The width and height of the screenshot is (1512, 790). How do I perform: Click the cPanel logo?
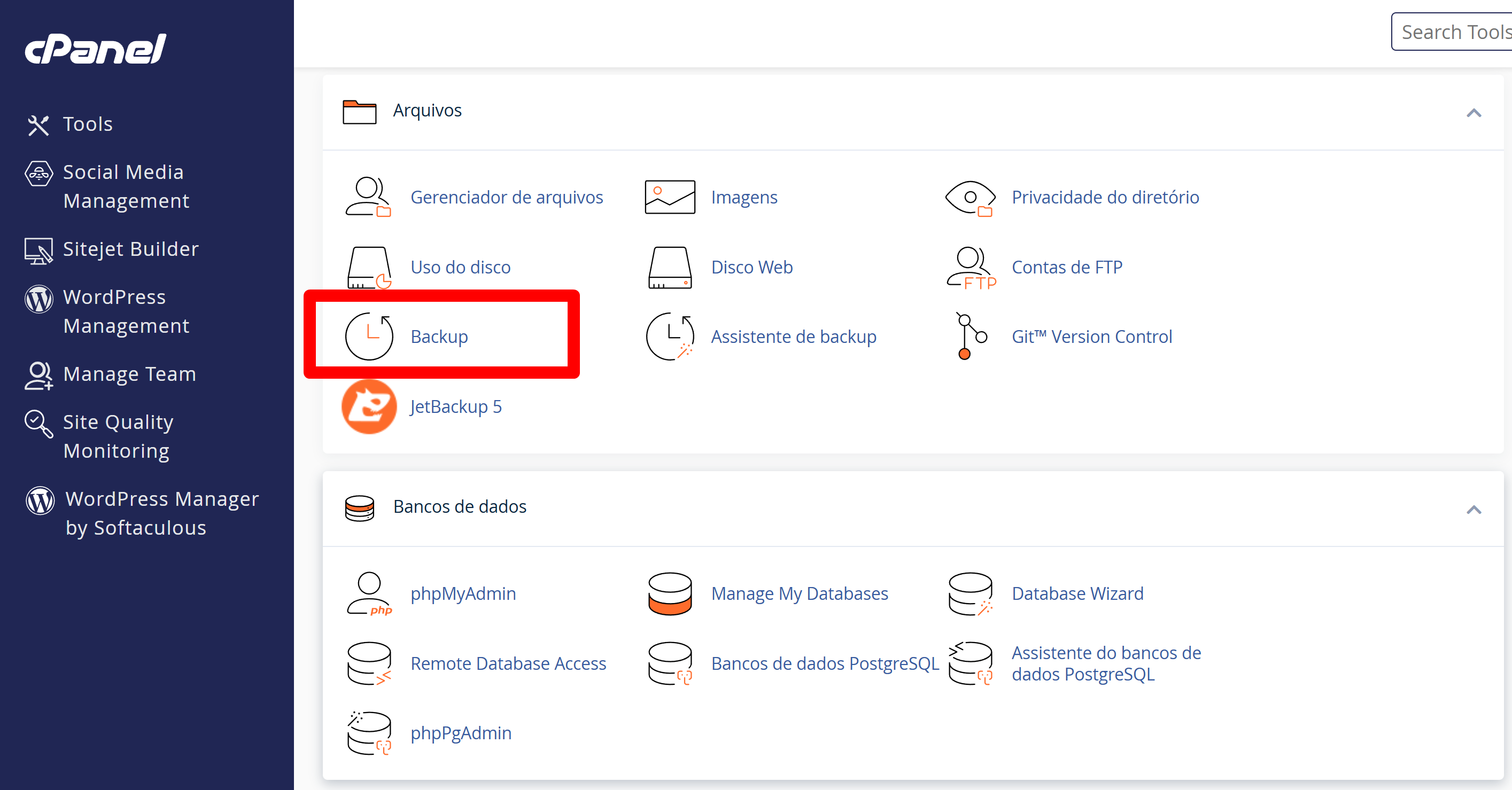tap(96, 49)
